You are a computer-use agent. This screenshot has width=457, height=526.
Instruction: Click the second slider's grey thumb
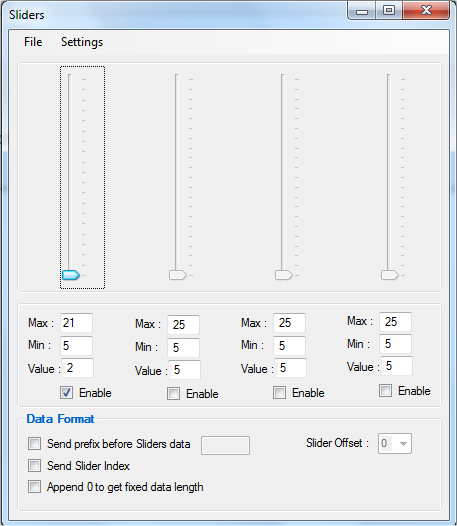(177, 275)
